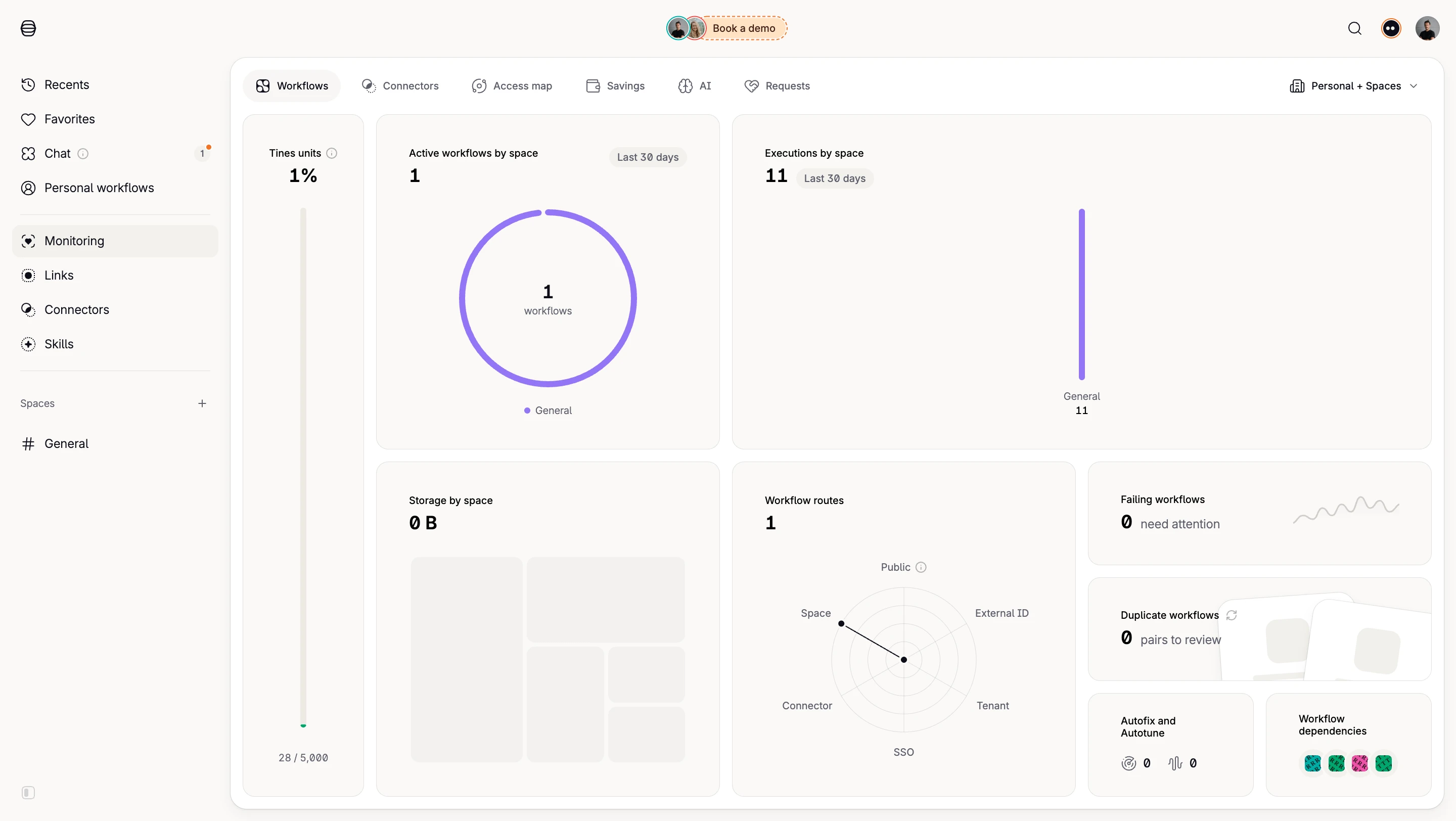Click the "need attention" text

pos(1179,524)
